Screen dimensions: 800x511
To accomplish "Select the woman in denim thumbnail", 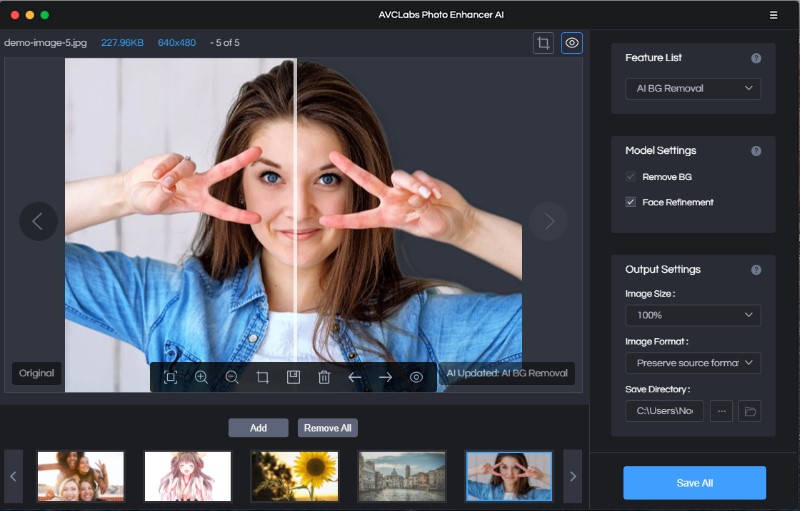I will [509, 476].
